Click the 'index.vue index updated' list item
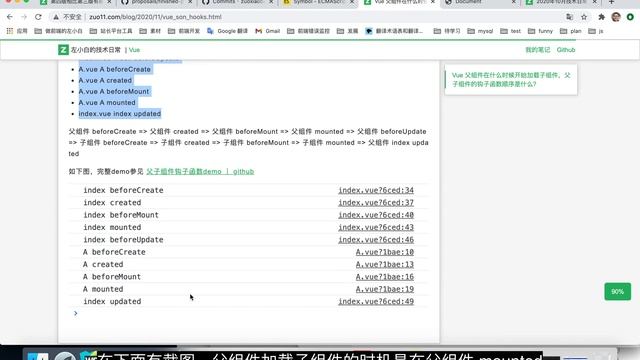640x360 pixels. click(x=120, y=113)
